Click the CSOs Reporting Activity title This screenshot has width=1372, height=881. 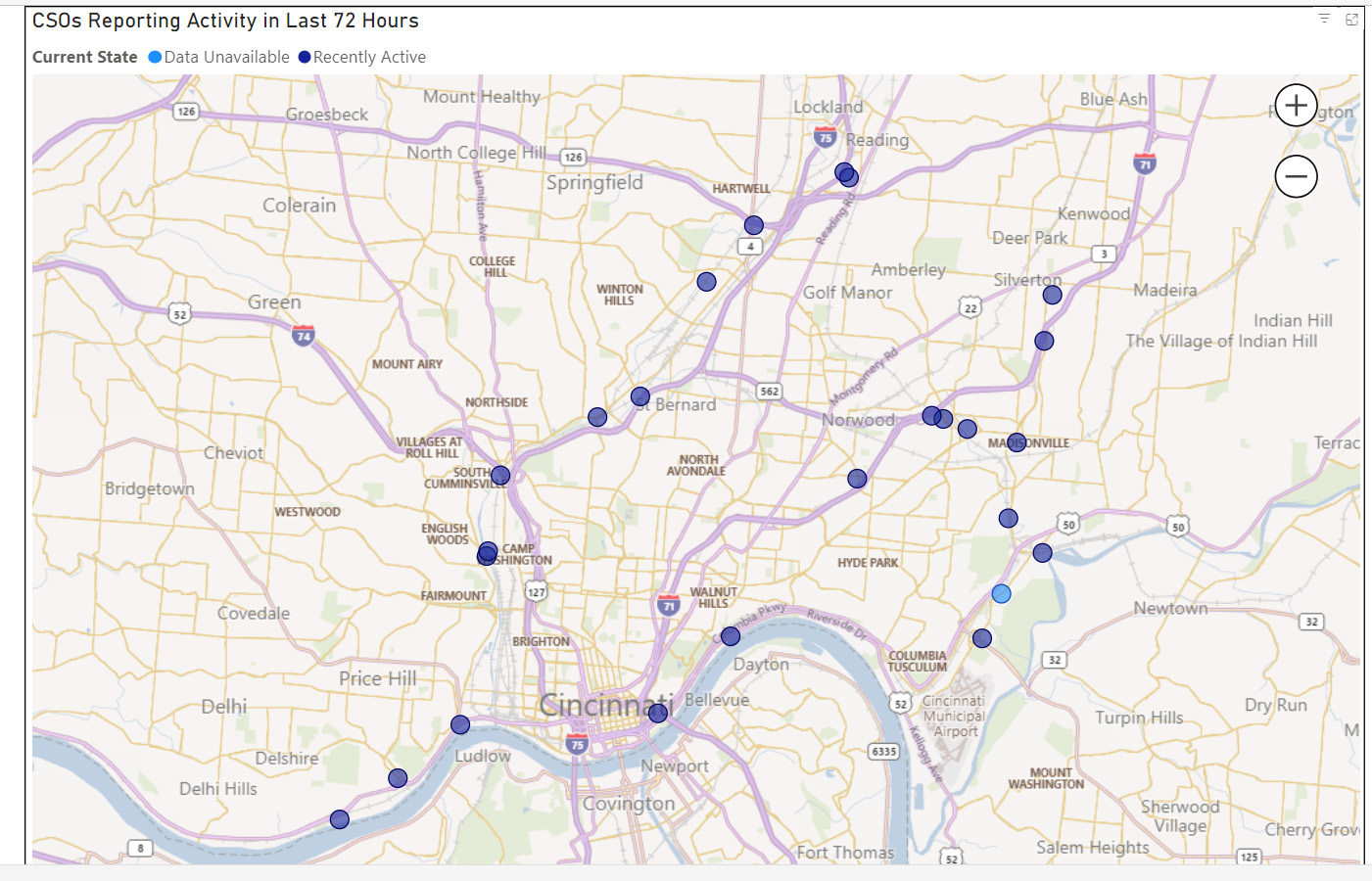coord(225,21)
